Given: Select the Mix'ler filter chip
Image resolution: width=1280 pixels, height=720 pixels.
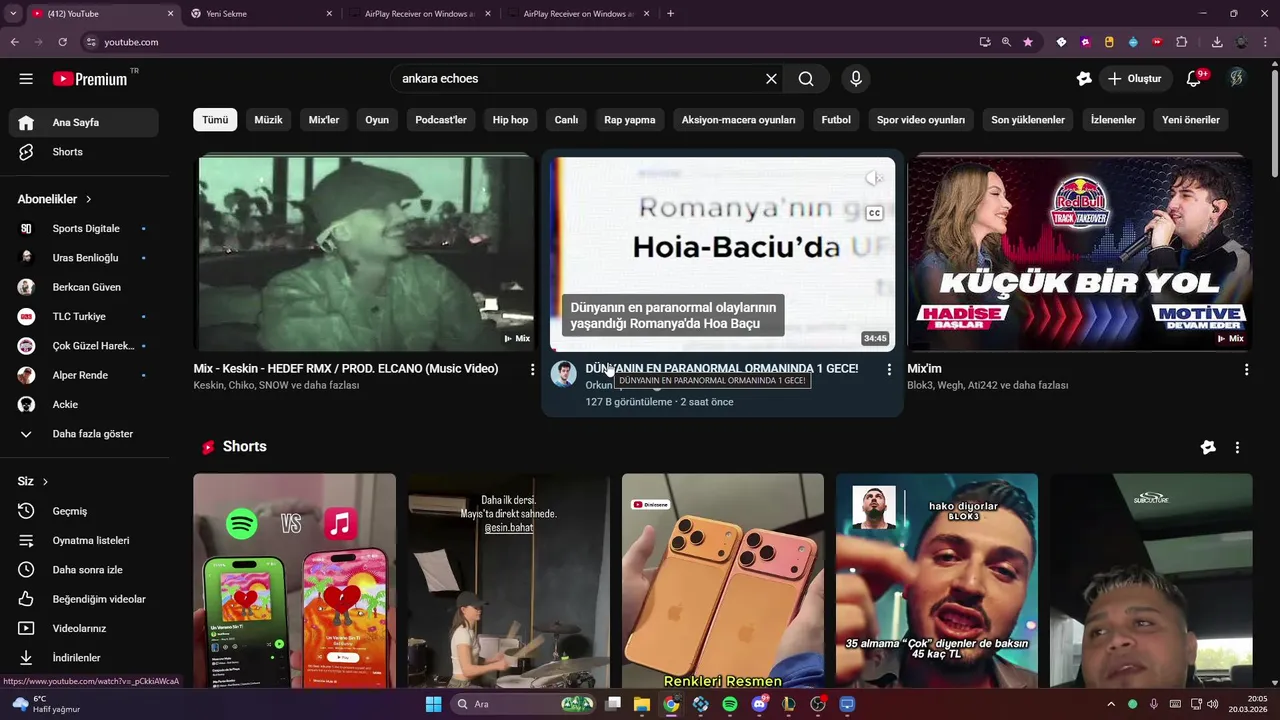Looking at the screenshot, I should 324,120.
